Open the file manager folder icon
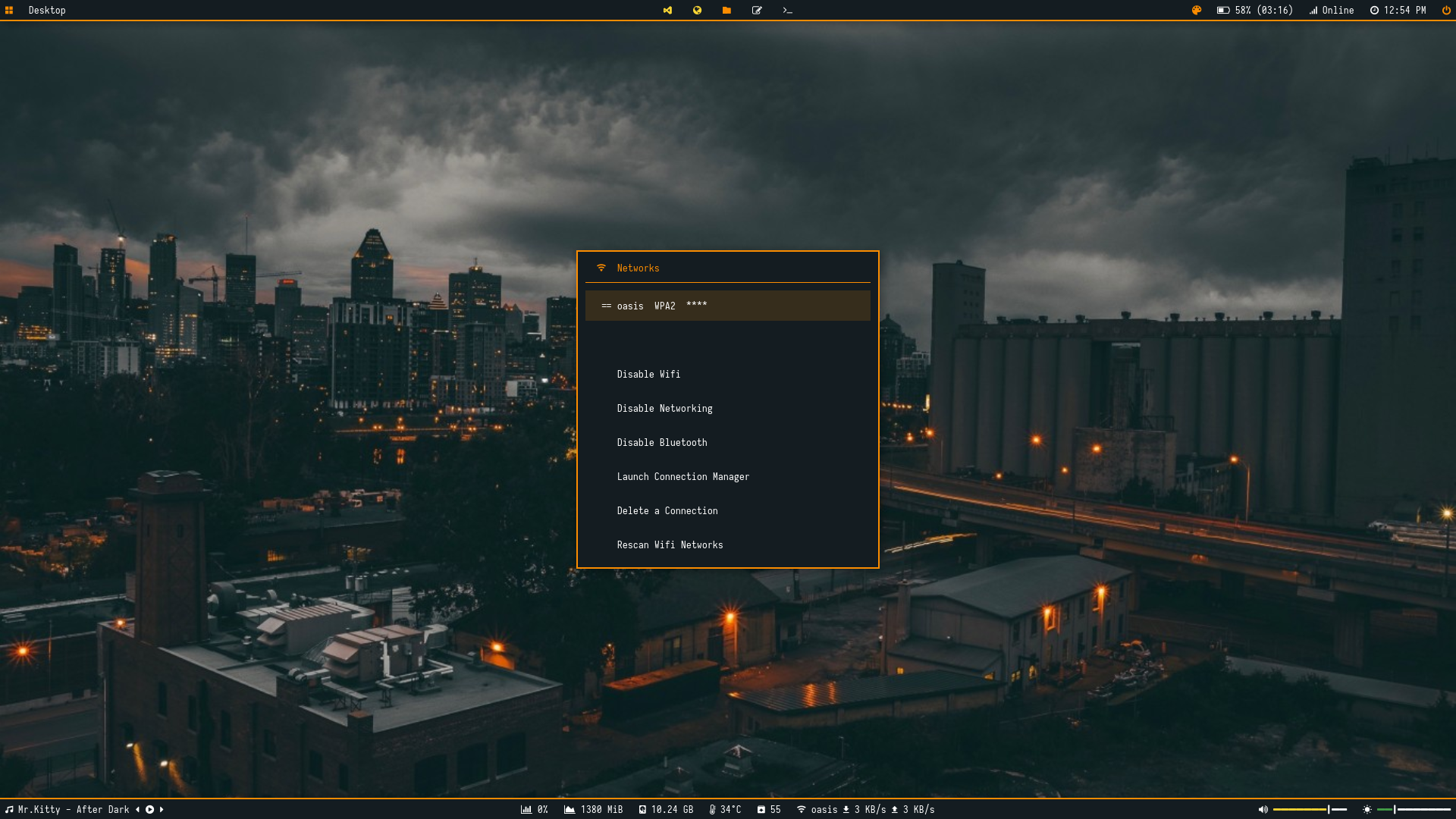This screenshot has height=819, width=1456. (x=726, y=11)
